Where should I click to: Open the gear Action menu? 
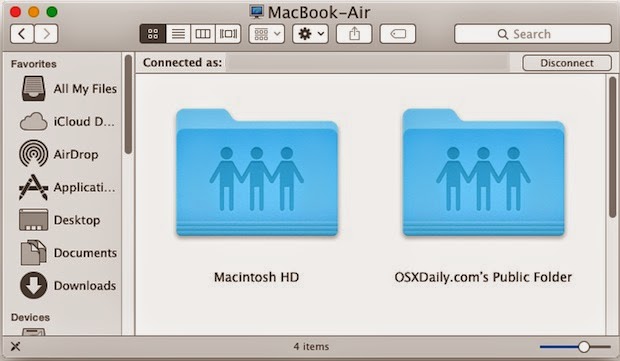tap(310, 34)
